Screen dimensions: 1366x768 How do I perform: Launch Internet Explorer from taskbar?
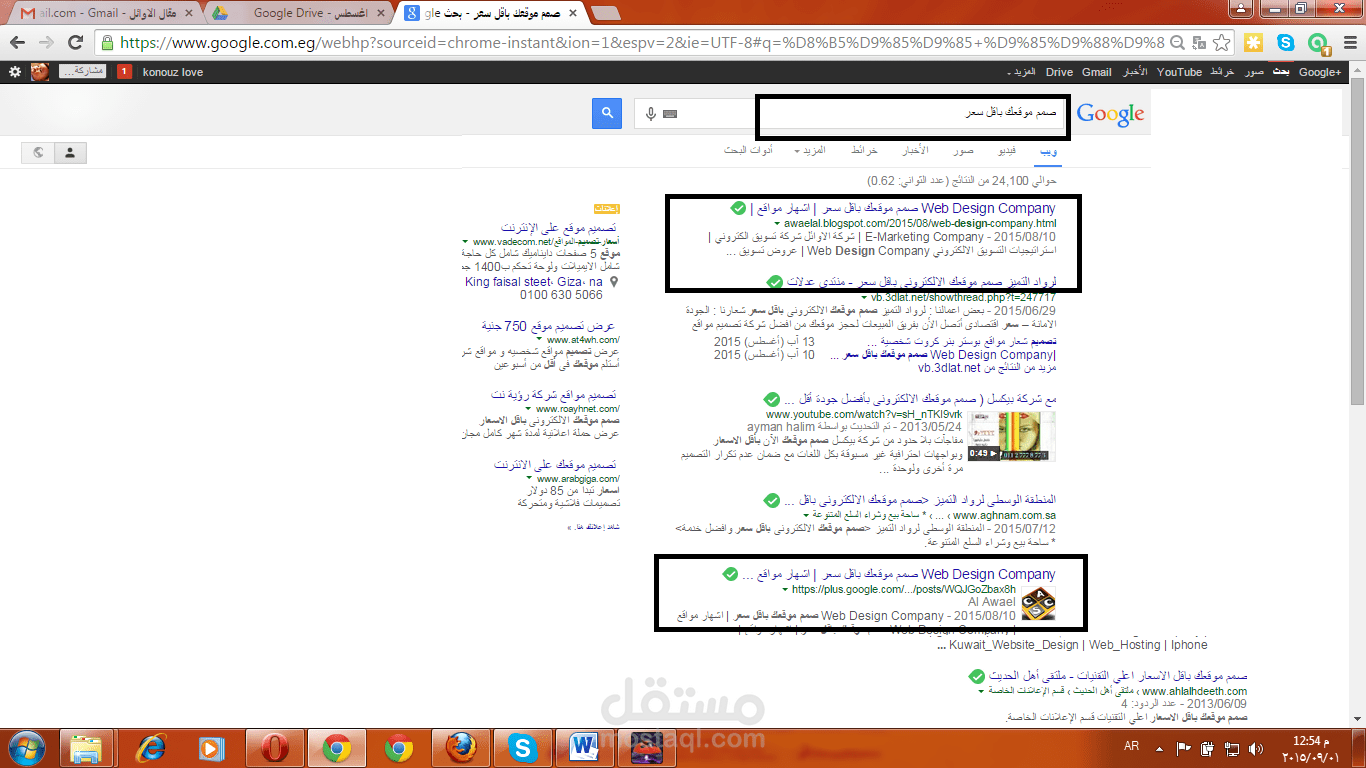point(150,748)
